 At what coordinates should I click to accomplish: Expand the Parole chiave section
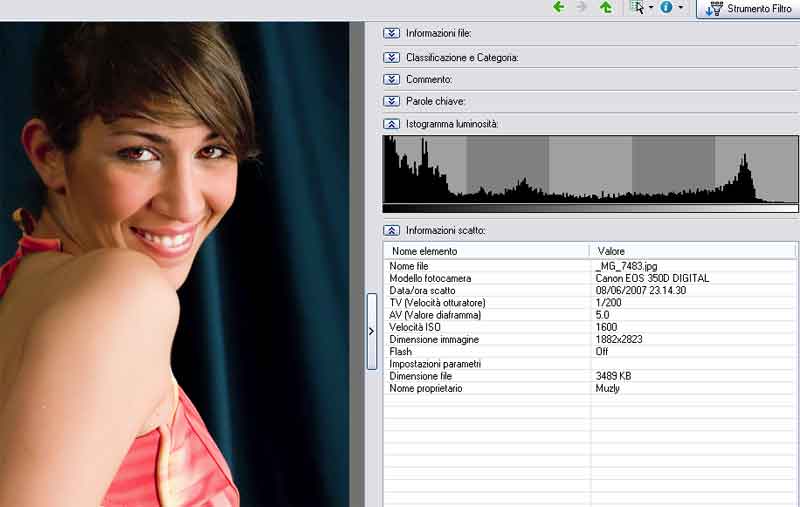pos(392,101)
